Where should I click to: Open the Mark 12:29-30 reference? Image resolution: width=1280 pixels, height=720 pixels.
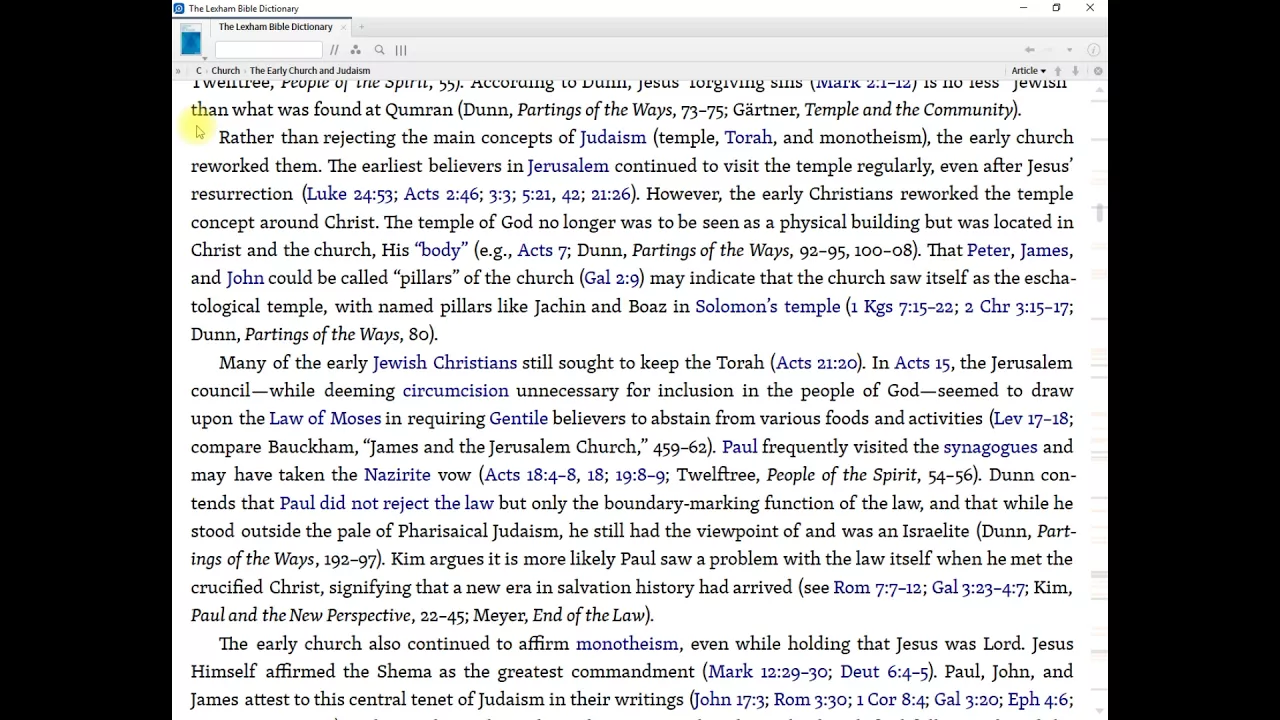pos(768,672)
